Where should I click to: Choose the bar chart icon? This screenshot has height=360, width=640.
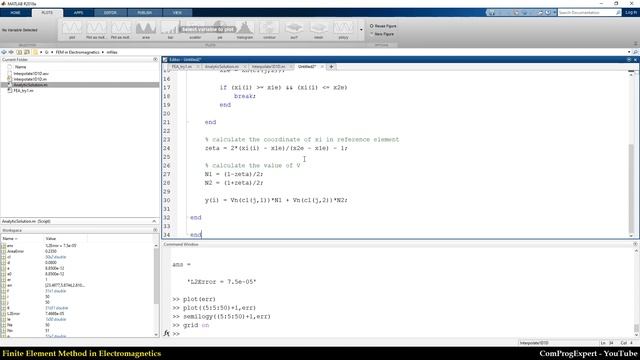pyautogui.click(x=170, y=30)
